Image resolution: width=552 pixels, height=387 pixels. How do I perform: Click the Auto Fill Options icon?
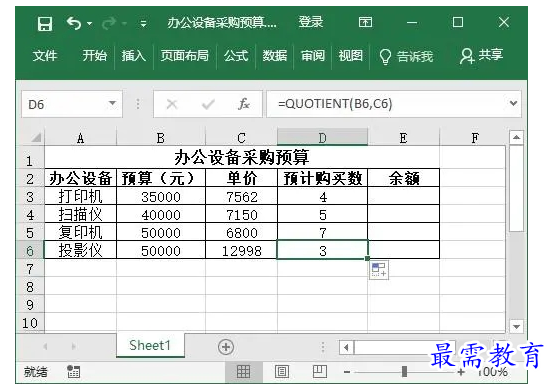[379, 270]
